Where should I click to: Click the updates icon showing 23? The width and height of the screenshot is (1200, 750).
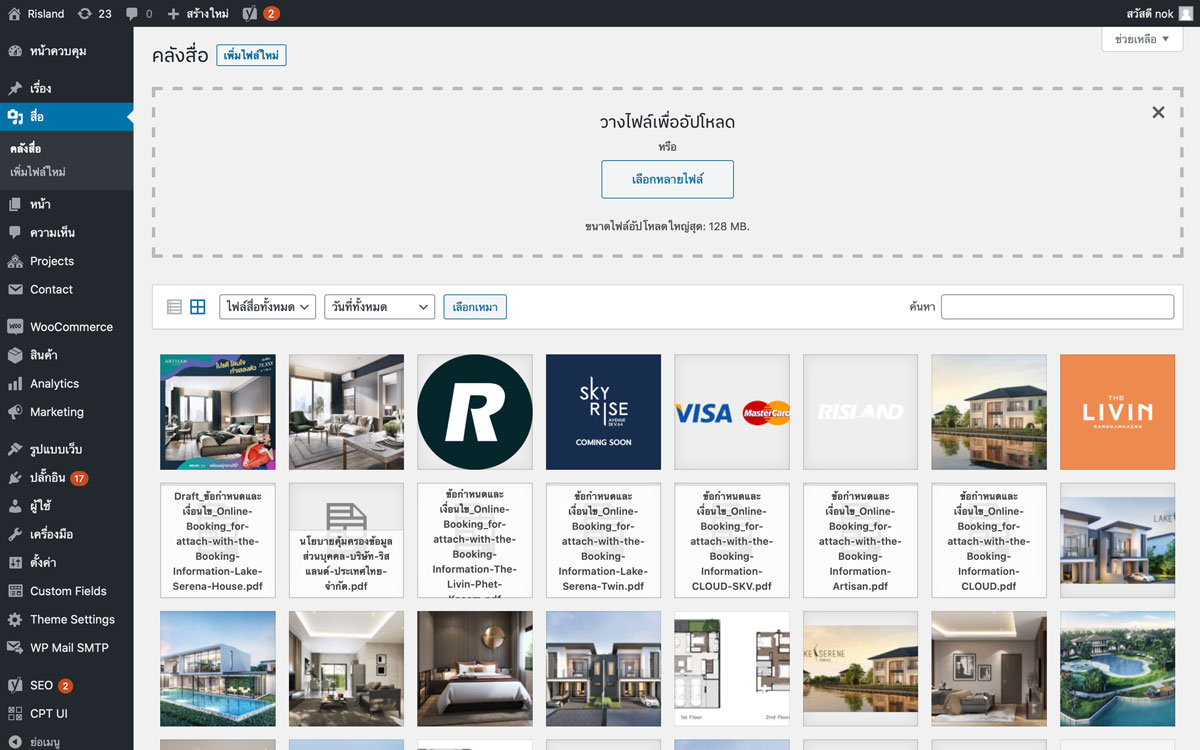94,14
